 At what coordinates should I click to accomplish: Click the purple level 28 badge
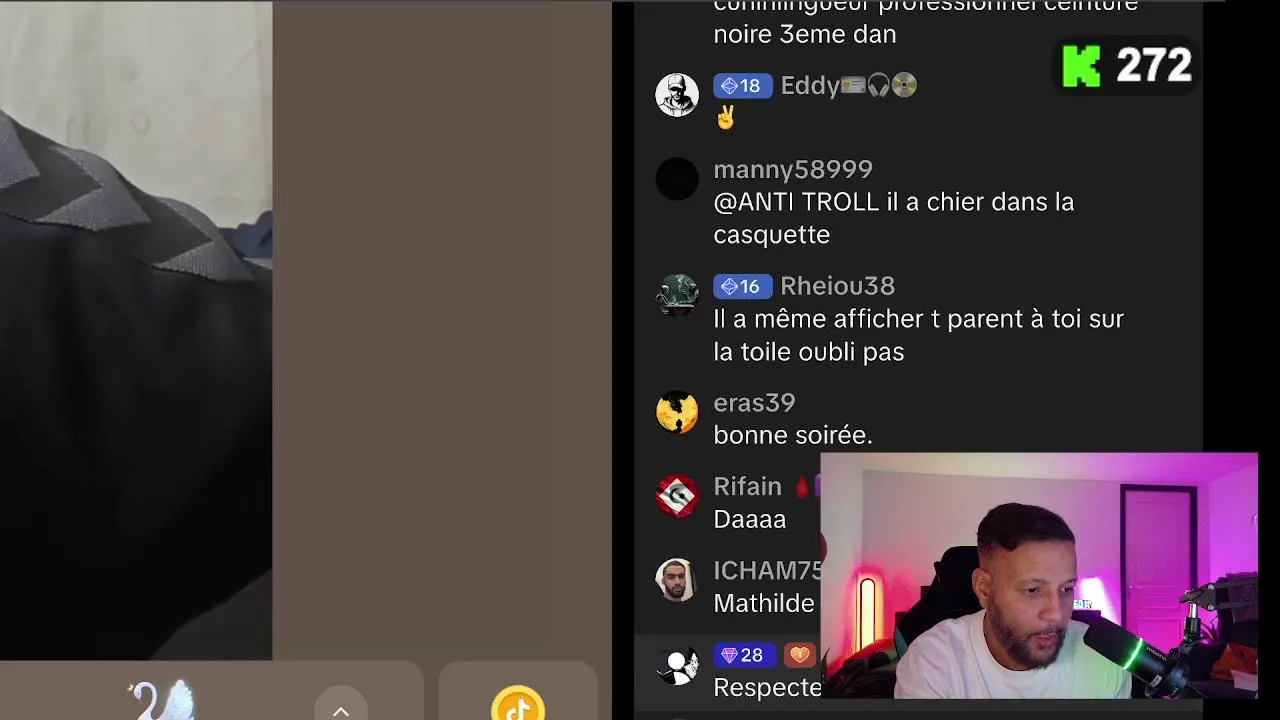(x=742, y=656)
